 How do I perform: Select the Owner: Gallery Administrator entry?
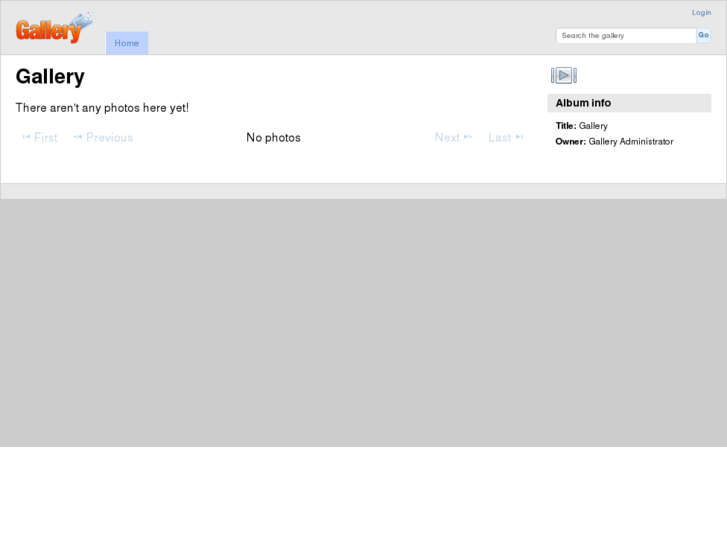tap(614, 141)
